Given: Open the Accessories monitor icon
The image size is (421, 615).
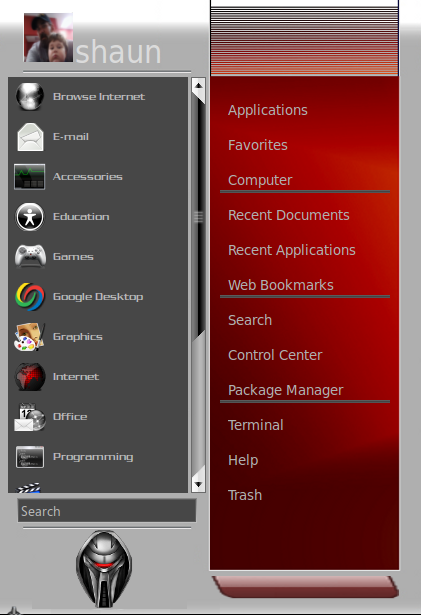Looking at the screenshot, I should coord(29,177).
